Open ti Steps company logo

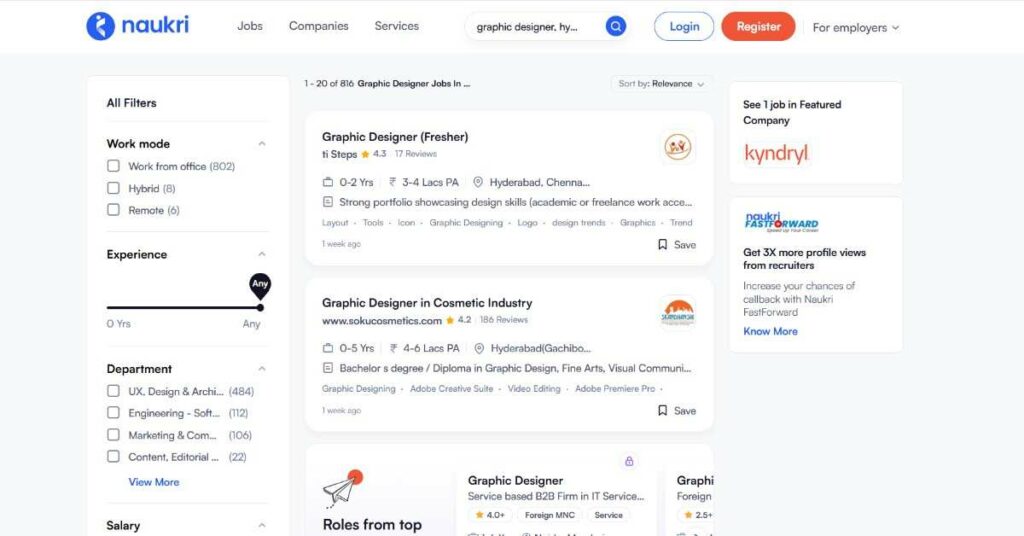678,147
